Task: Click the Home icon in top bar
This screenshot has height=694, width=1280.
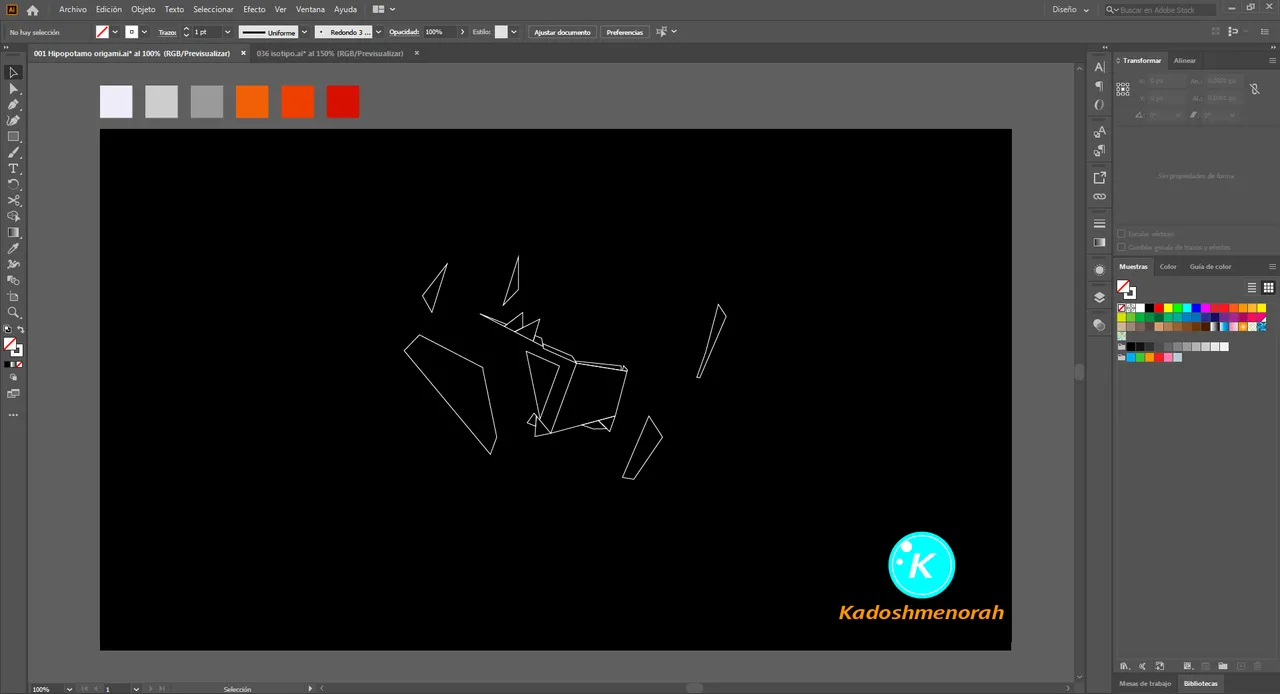Action: (x=32, y=10)
